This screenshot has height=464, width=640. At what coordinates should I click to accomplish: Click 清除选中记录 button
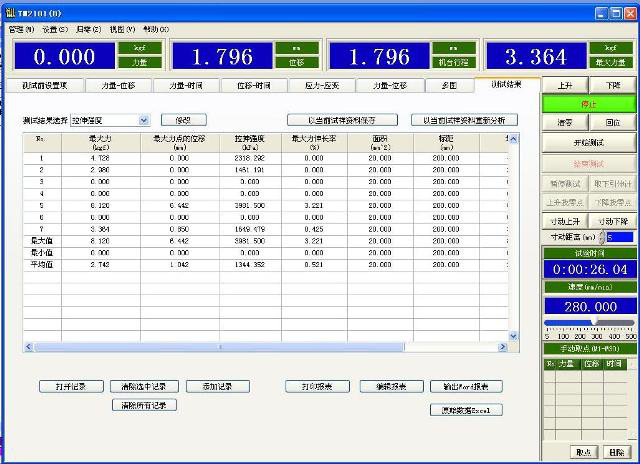click(144, 386)
